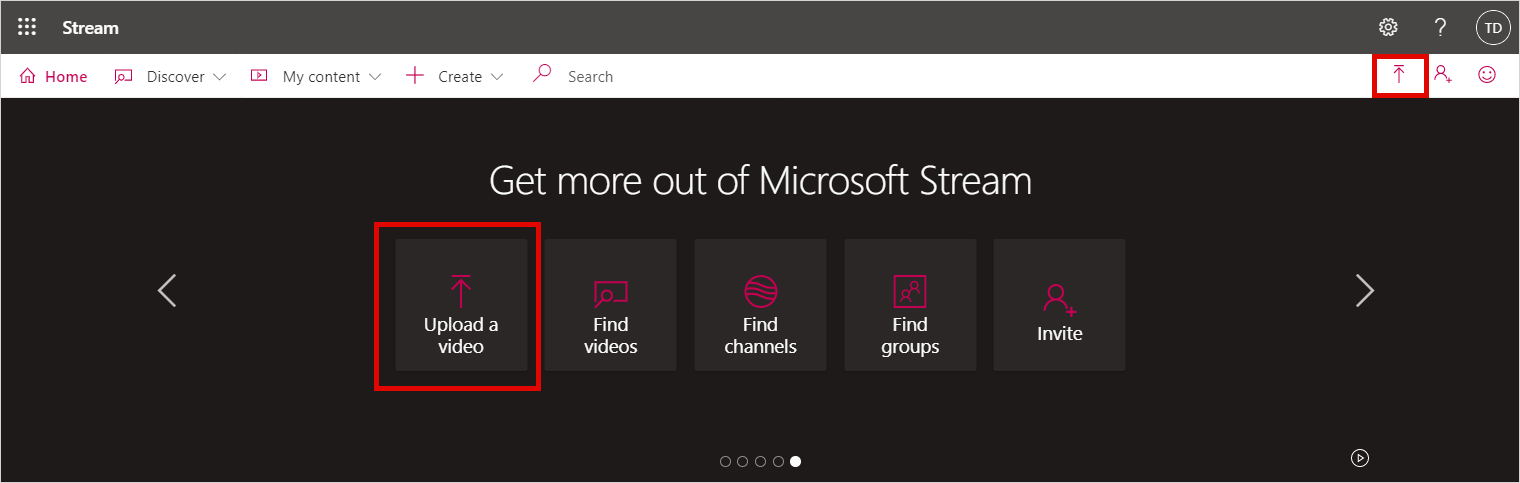Select the Invite tile
The width and height of the screenshot is (1520, 483).
[x=1059, y=305]
